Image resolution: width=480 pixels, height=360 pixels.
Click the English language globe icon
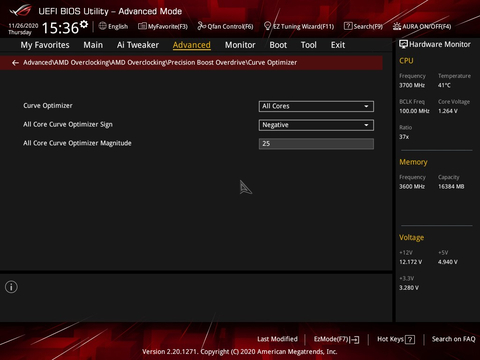coord(103,26)
